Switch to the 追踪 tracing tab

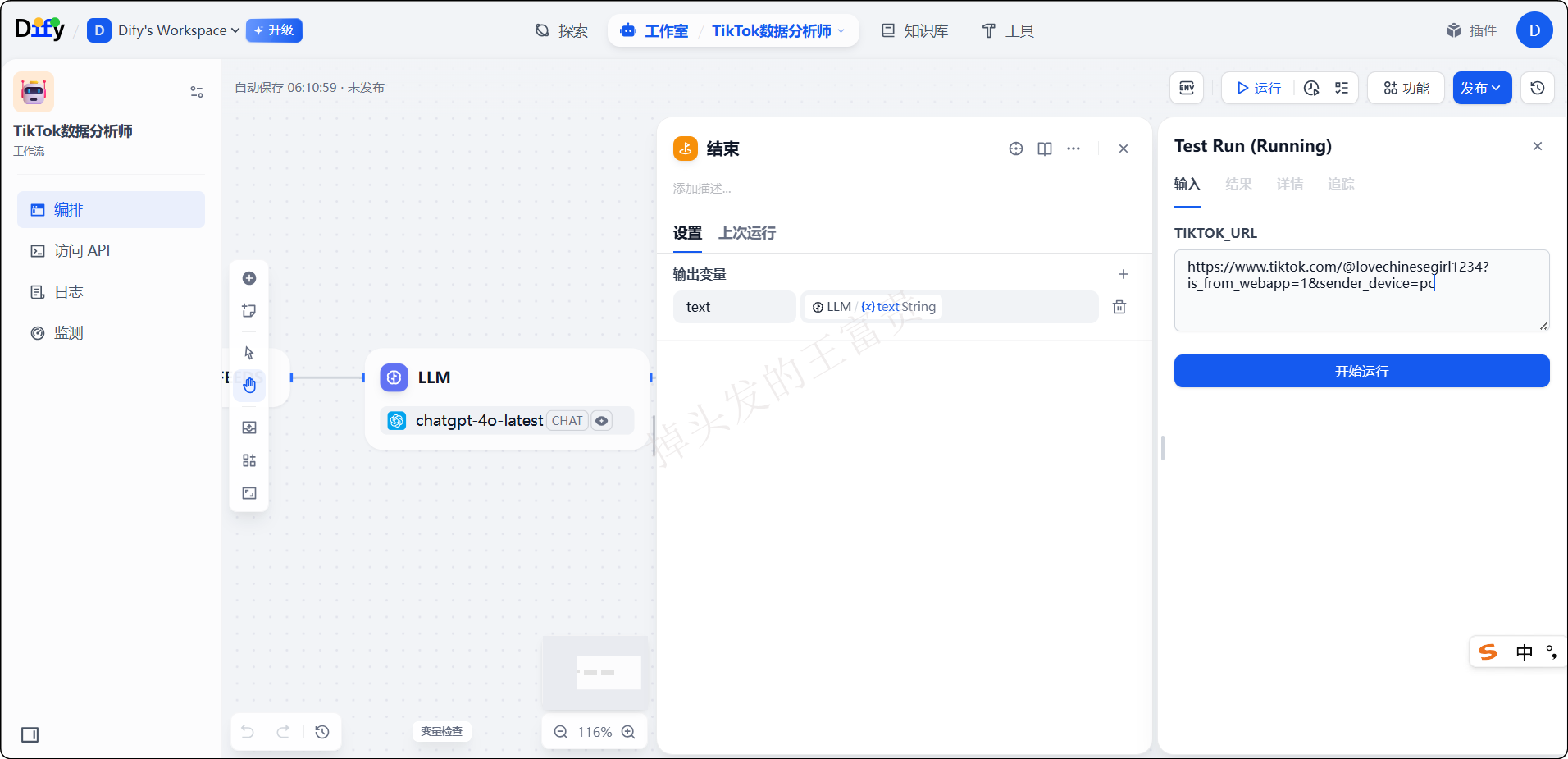tap(1341, 184)
